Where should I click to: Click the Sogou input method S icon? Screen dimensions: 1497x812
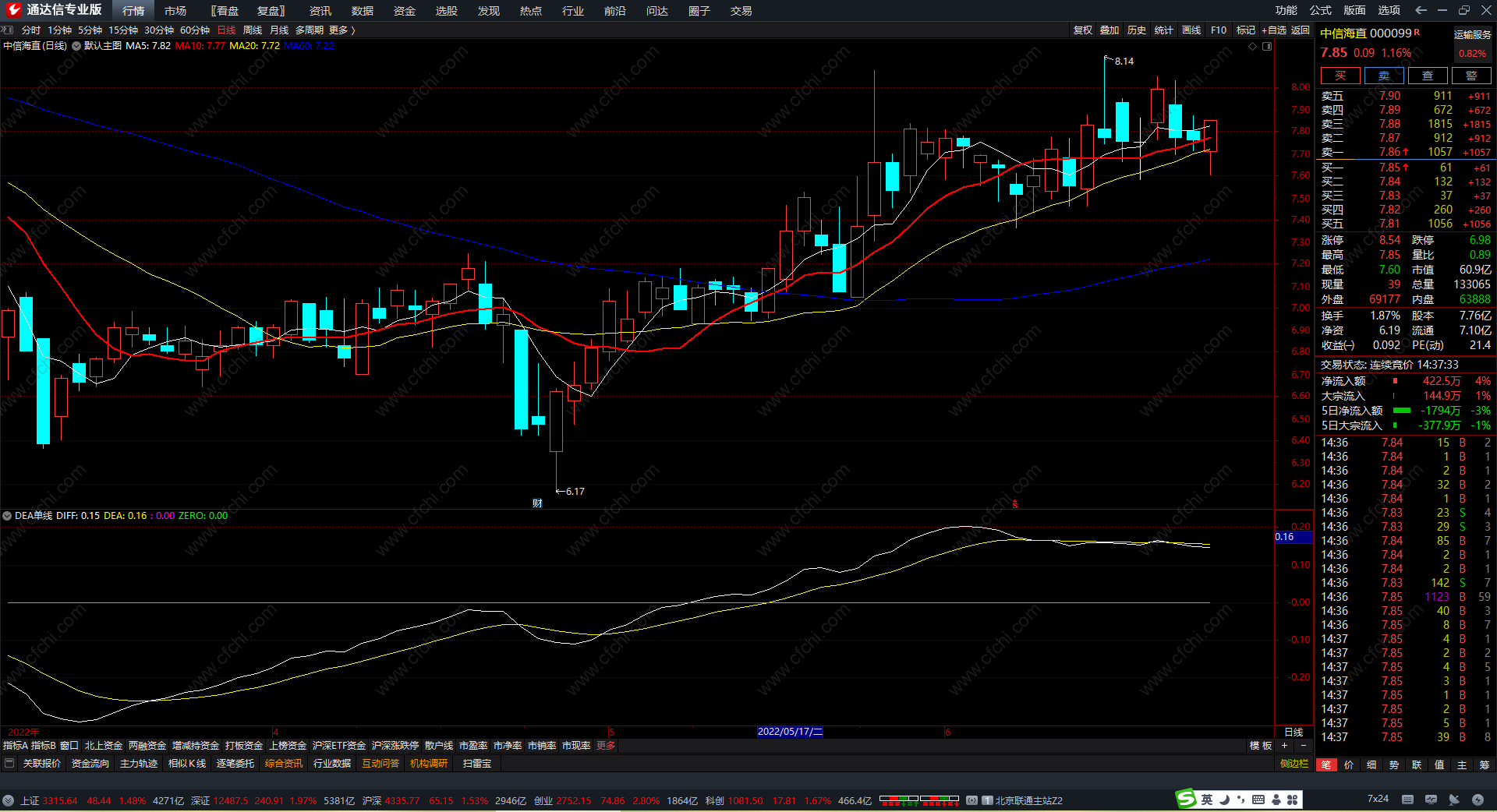point(1186,799)
